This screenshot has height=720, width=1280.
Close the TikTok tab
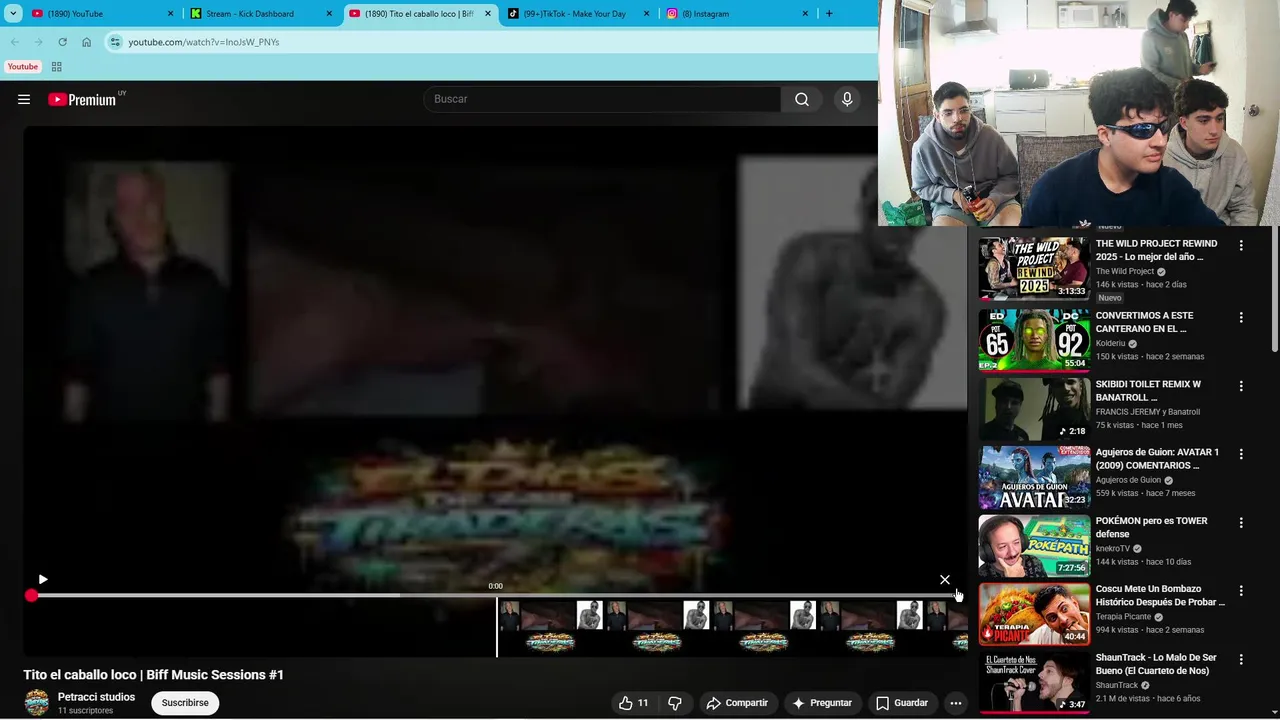[647, 14]
